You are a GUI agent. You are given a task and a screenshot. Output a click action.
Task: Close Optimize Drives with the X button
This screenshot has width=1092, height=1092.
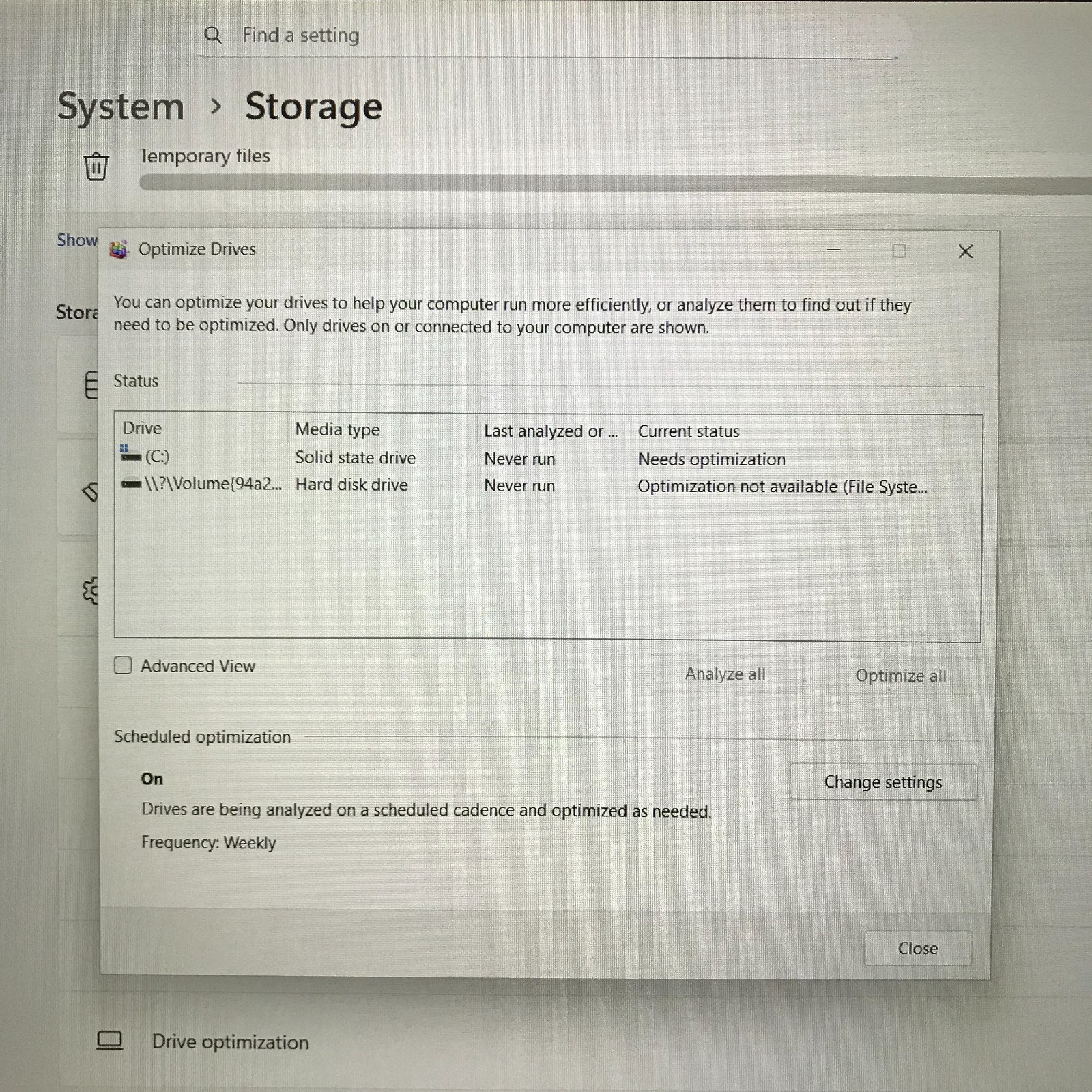tap(965, 252)
